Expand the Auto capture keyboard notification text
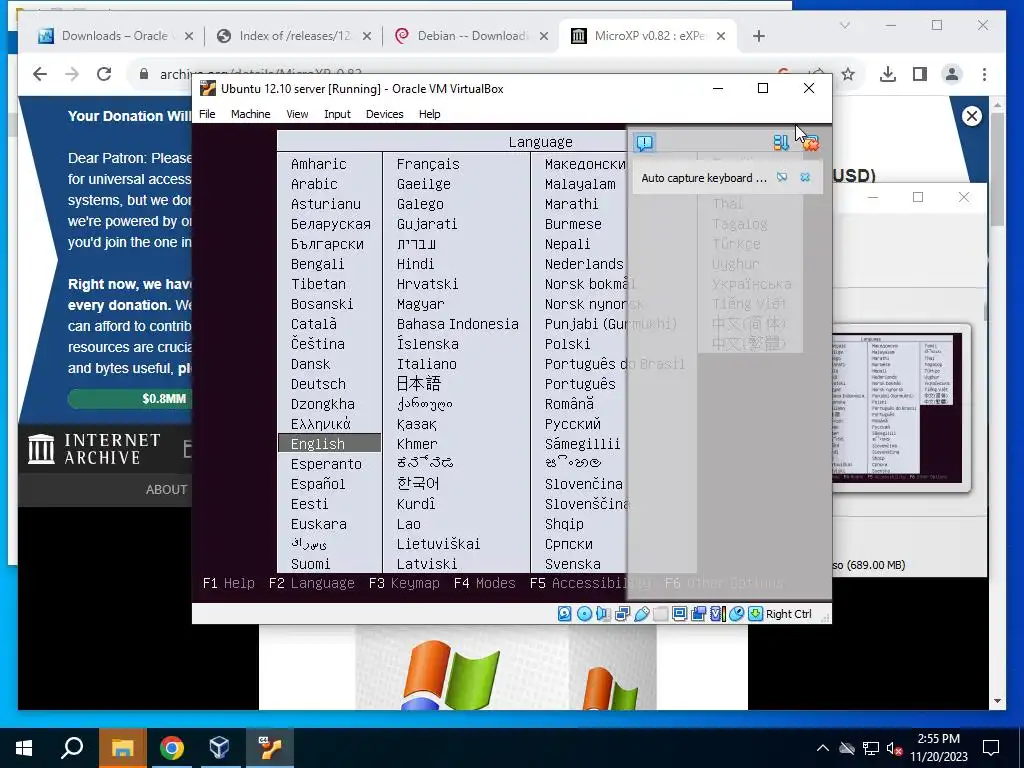The height and width of the screenshot is (768, 1024). 704,178
